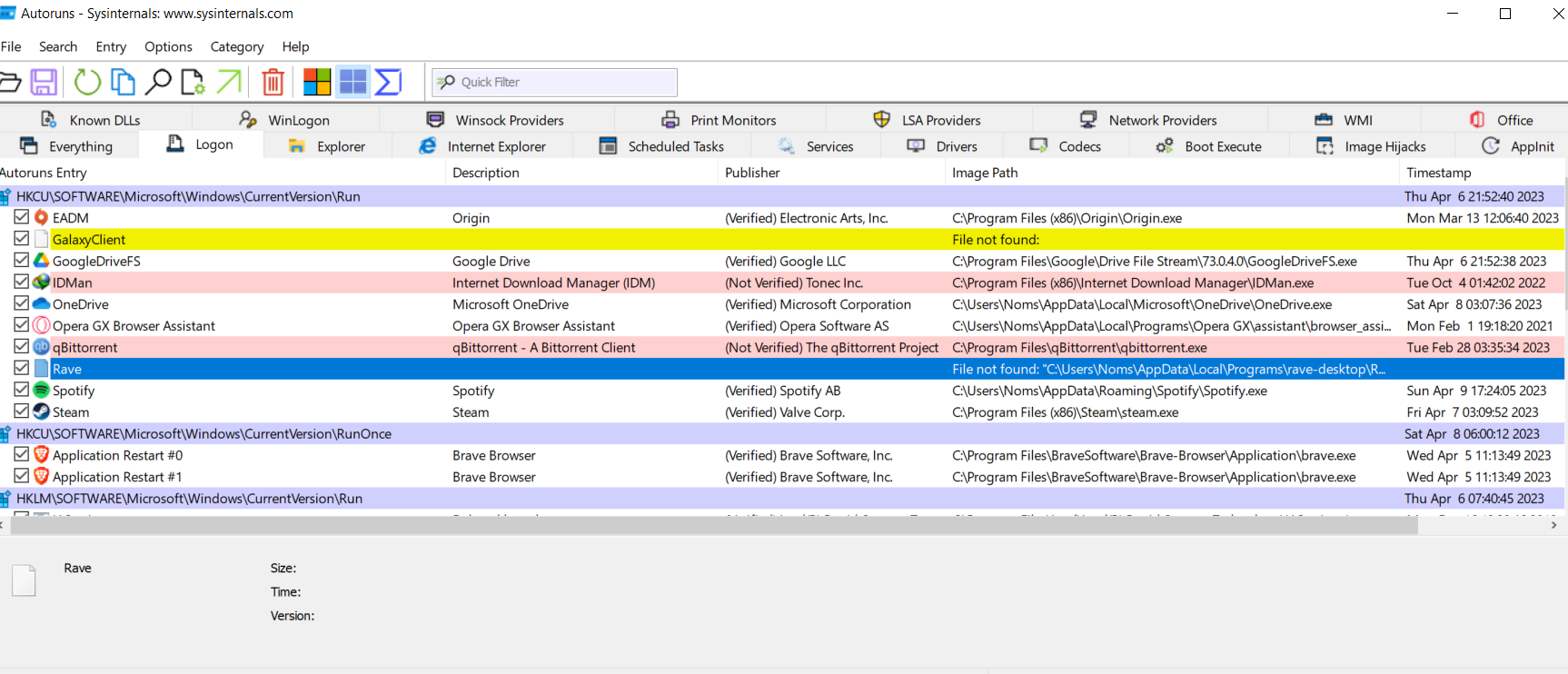Select the 'File not found:' GalaxyClient path cell
The image size is (1568, 674).
(x=996, y=240)
